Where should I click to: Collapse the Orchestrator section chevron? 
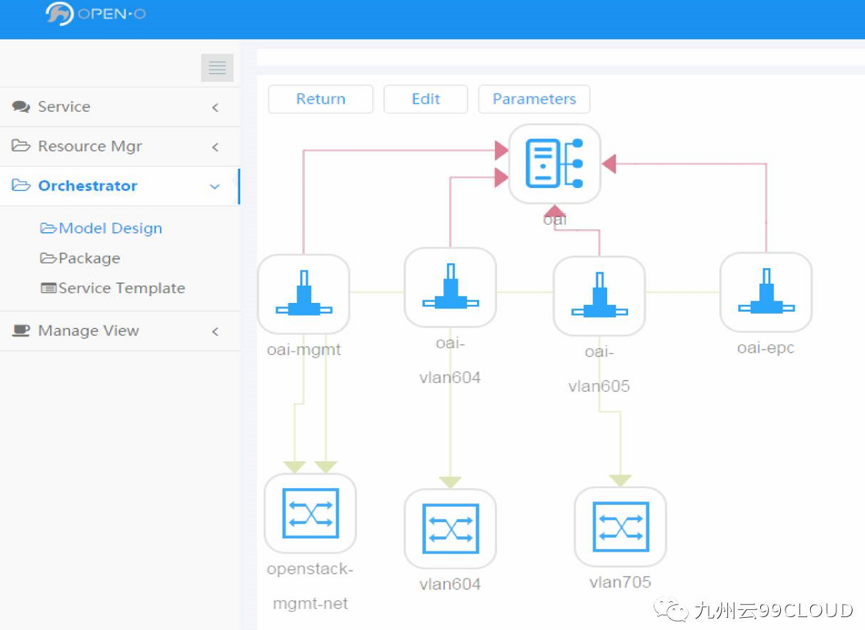coord(215,186)
